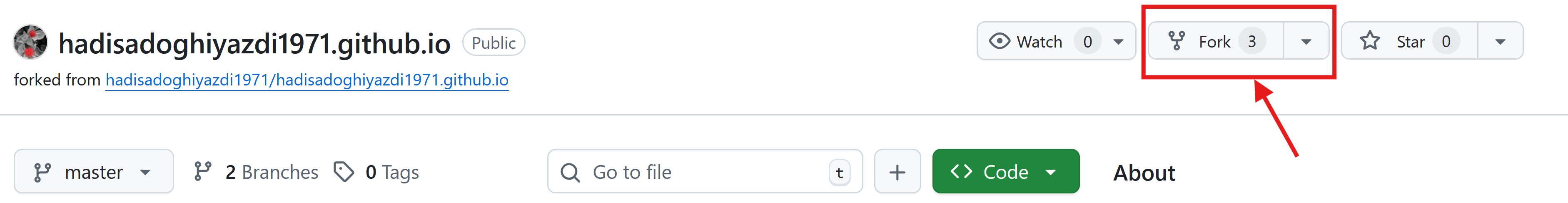This screenshot has height=203, width=1568.
Task: Open the upstream repository link under forked from
Action: click(x=307, y=80)
